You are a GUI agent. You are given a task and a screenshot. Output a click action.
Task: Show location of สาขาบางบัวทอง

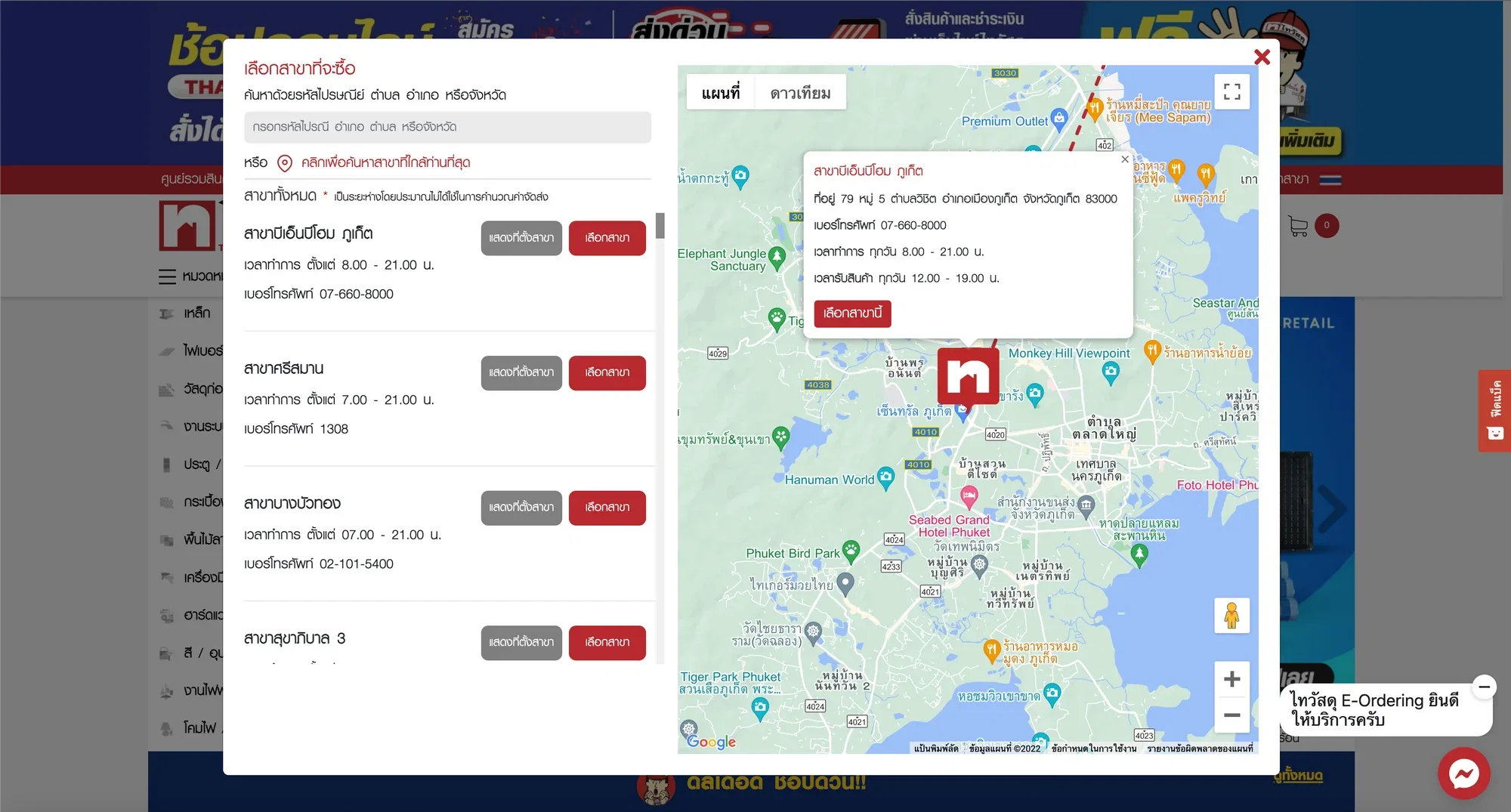pos(521,508)
